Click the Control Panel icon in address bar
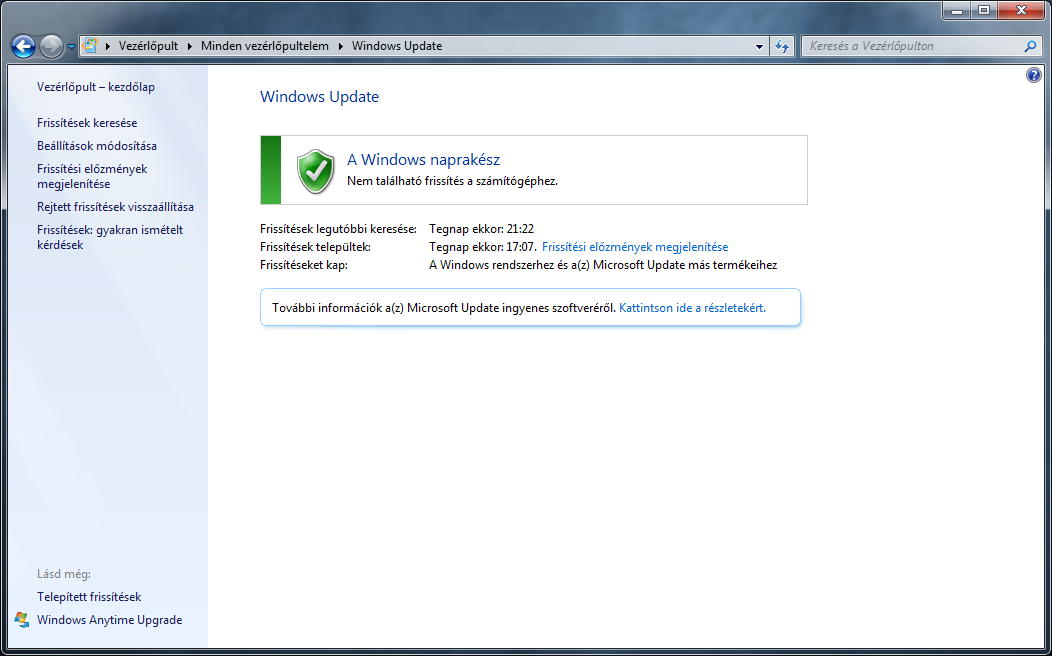 [90, 46]
